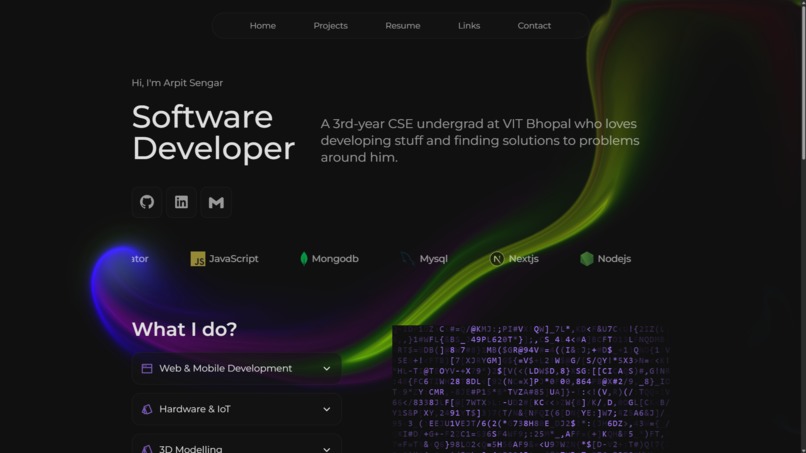This screenshot has width=806, height=453.
Task: Click the Nextjs circular N icon
Action: click(497, 259)
